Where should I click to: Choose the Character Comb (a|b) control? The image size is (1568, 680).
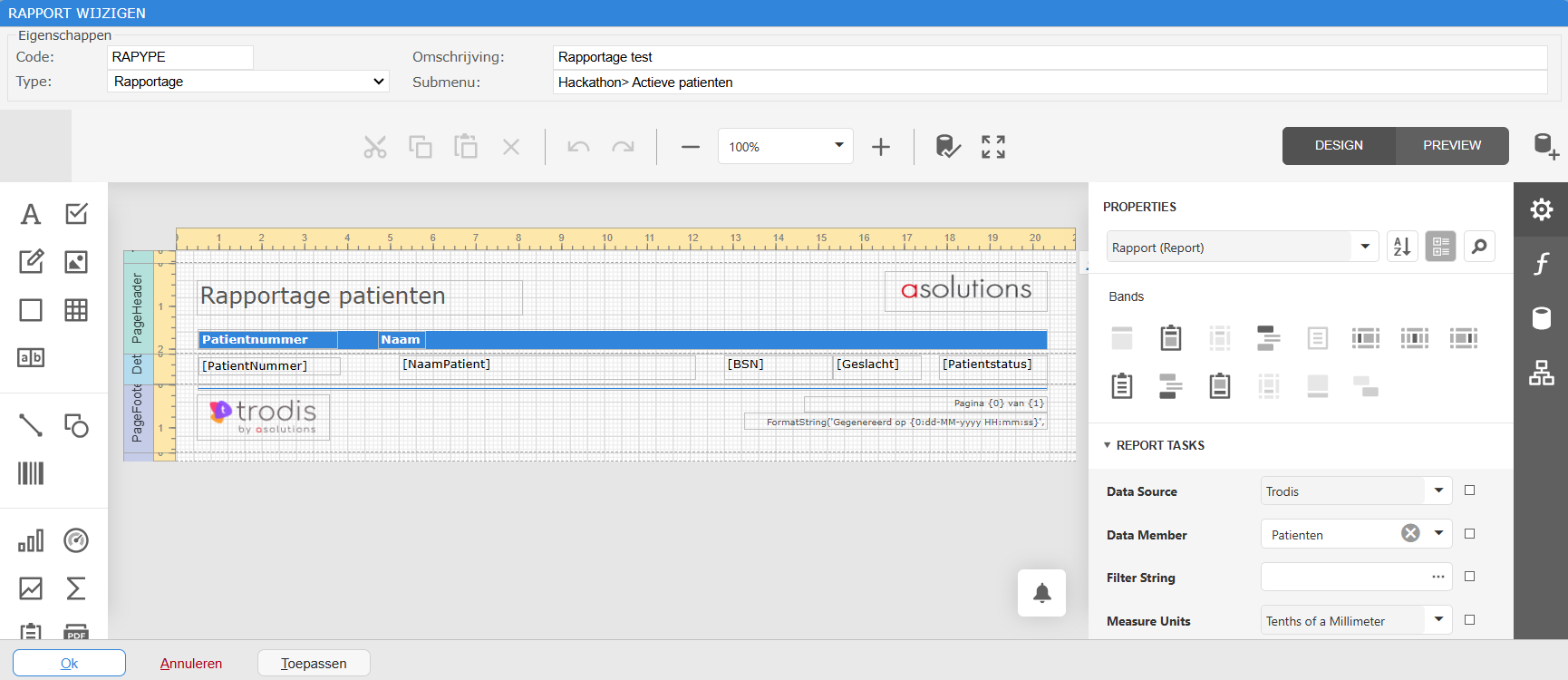pyautogui.click(x=31, y=357)
